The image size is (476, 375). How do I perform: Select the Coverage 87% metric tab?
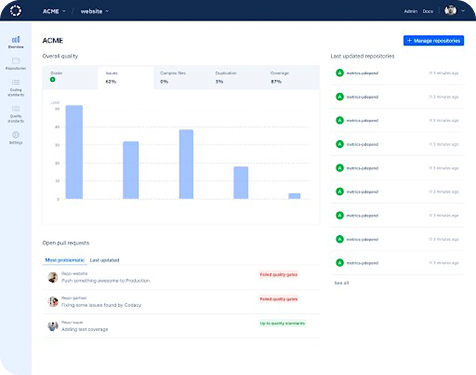pyautogui.click(x=292, y=78)
